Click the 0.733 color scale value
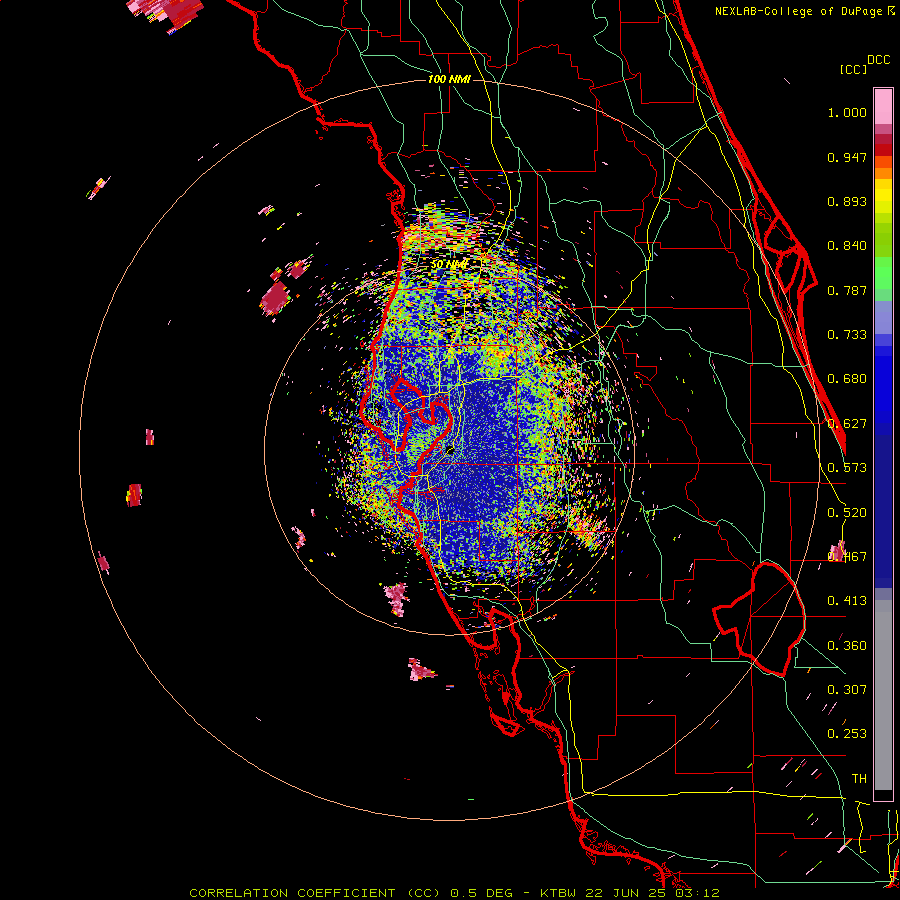 pyautogui.click(x=847, y=335)
